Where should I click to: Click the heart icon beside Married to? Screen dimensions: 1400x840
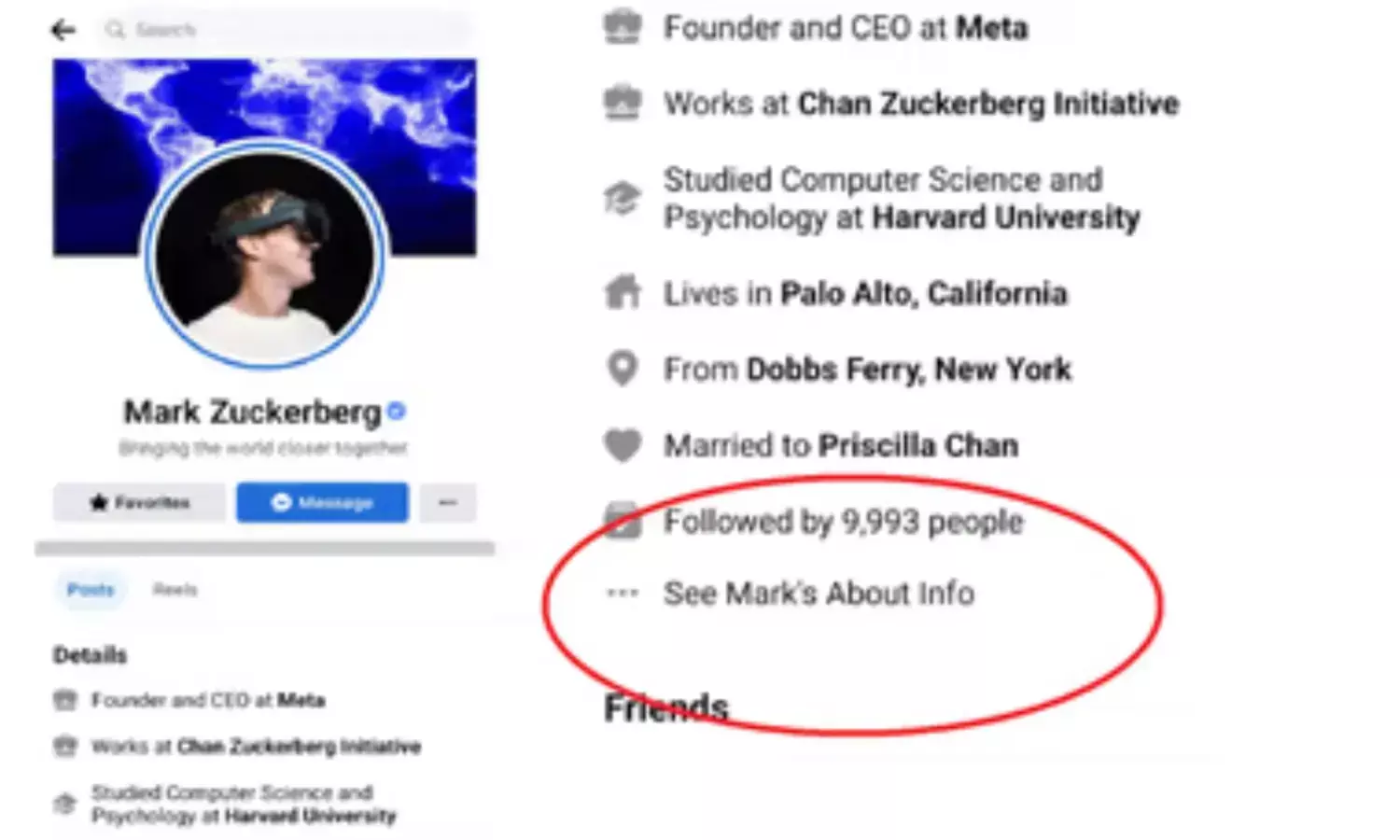coord(623,444)
